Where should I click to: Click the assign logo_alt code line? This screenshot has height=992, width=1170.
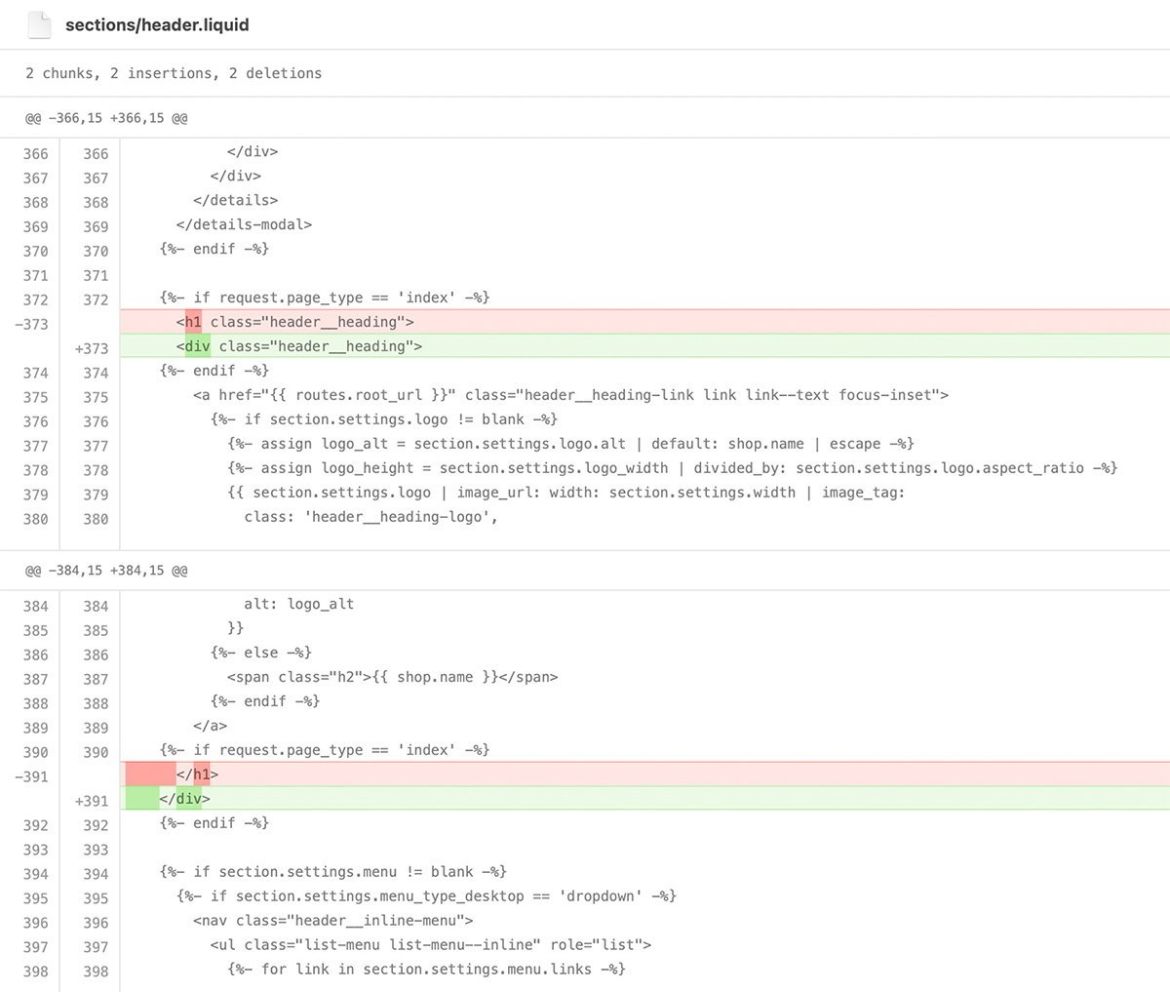pyautogui.click(x=570, y=443)
